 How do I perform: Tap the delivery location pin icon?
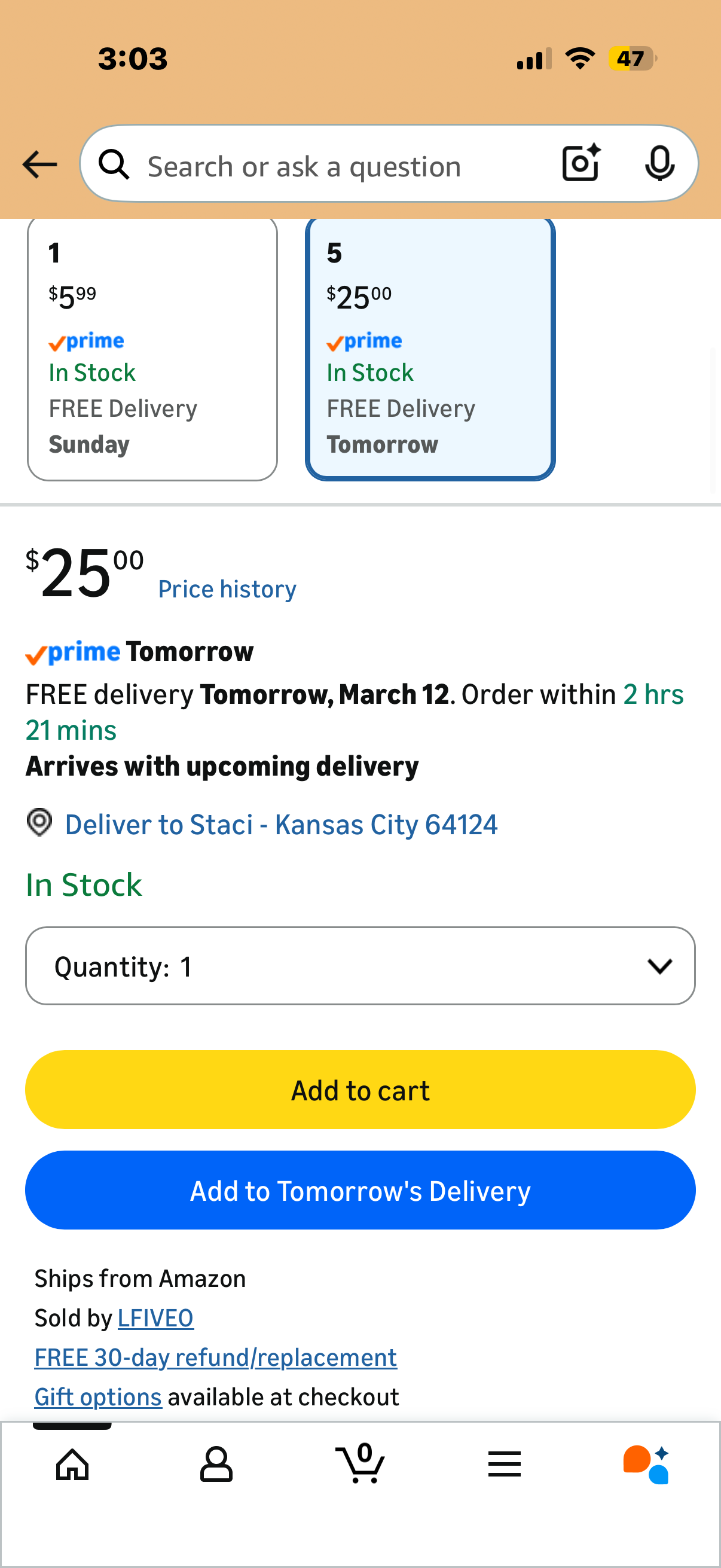click(39, 822)
